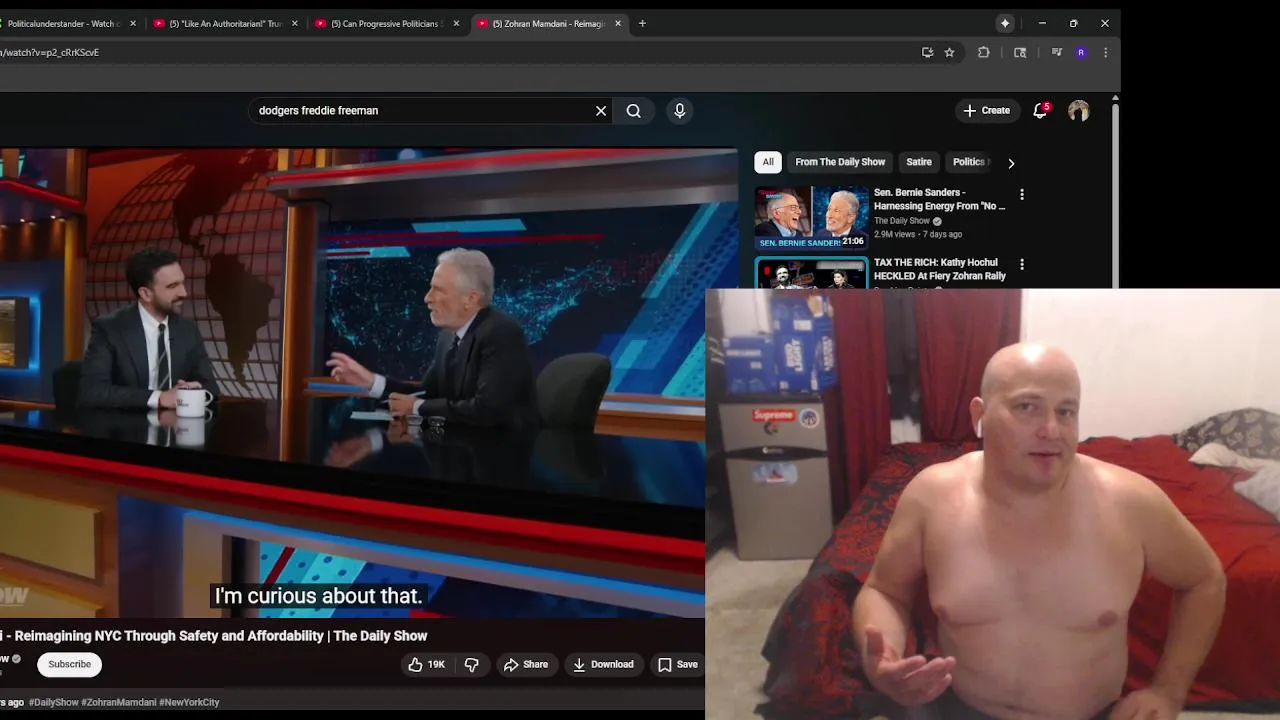Save the video to a playlist
The image size is (1280, 720).
678,664
